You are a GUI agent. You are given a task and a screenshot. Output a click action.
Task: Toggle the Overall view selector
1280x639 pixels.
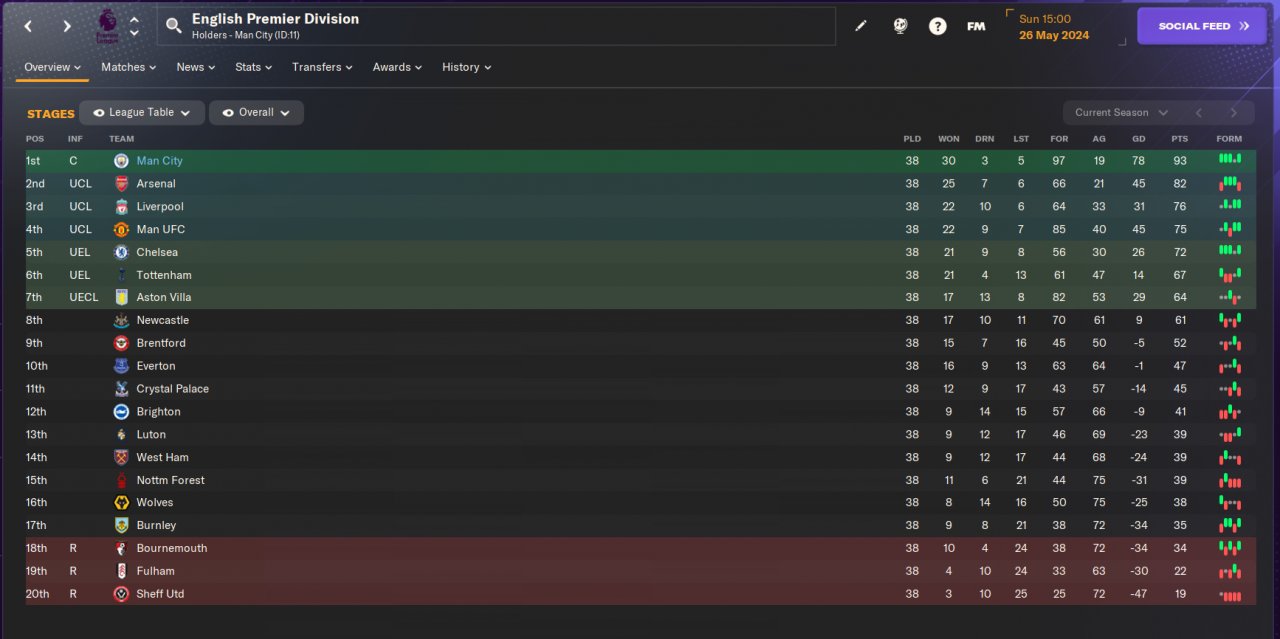tap(256, 113)
